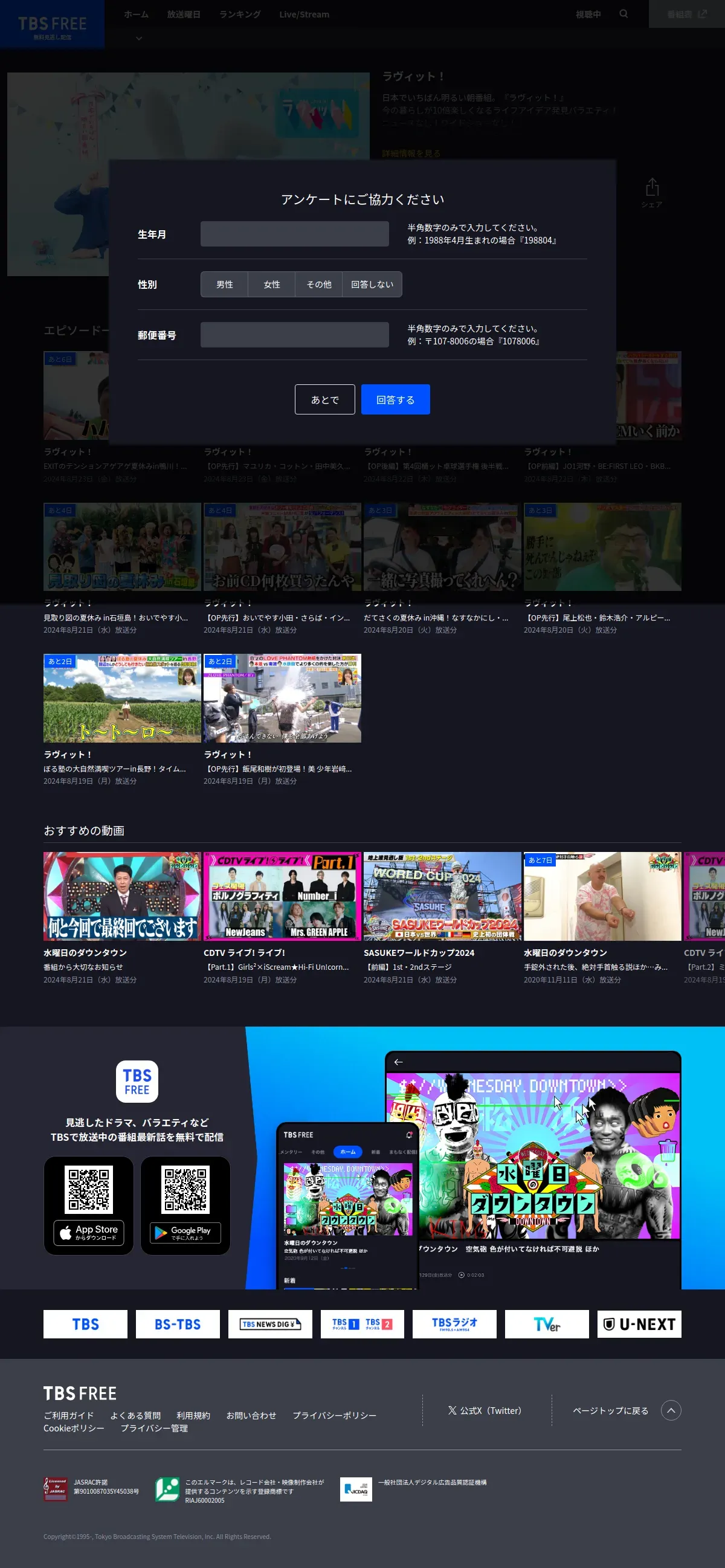725x1568 pixels.
Task: Click 詳細情報を見る link
Action: [x=411, y=153]
